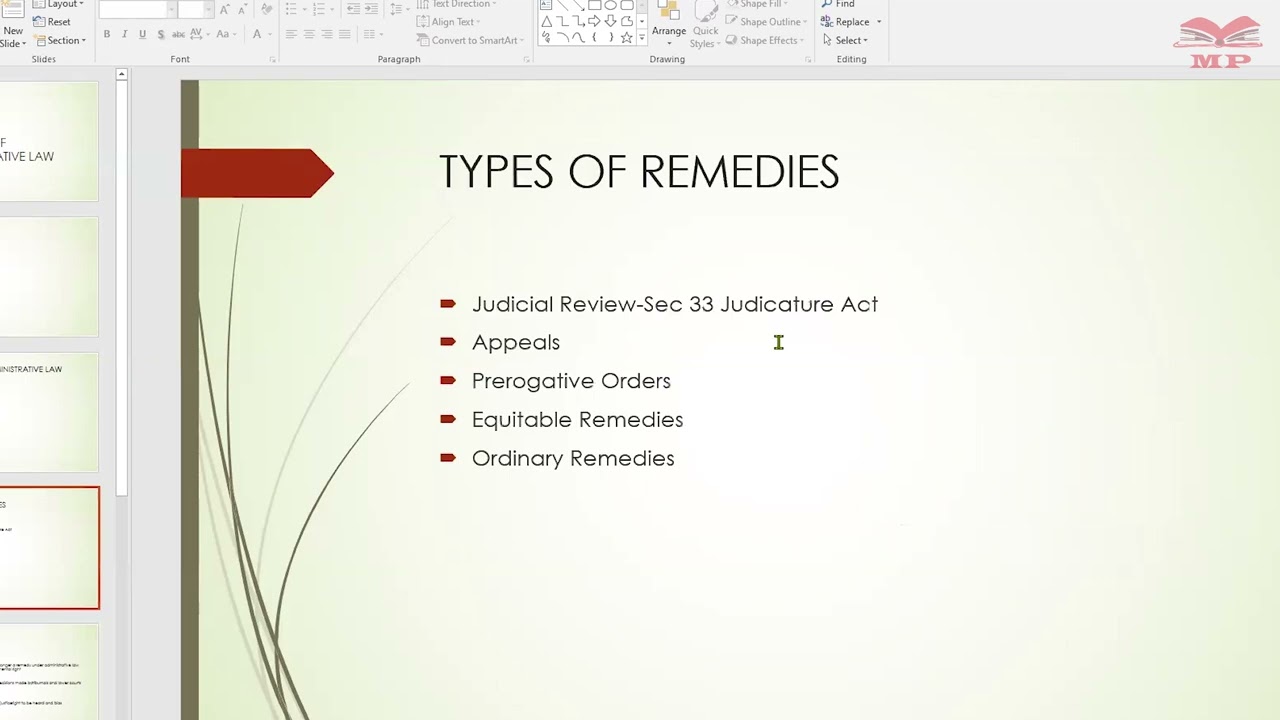Click Convert to SmartArt
1280x720 pixels.
472,40
